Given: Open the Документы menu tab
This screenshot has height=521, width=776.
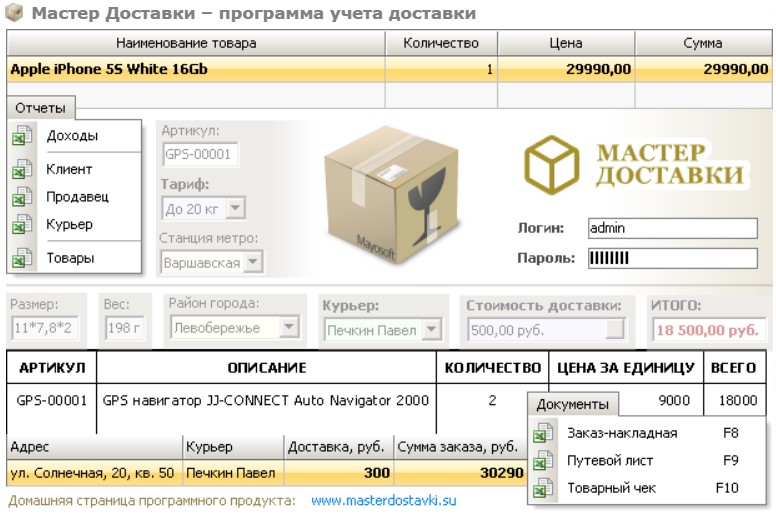Looking at the screenshot, I should (573, 404).
